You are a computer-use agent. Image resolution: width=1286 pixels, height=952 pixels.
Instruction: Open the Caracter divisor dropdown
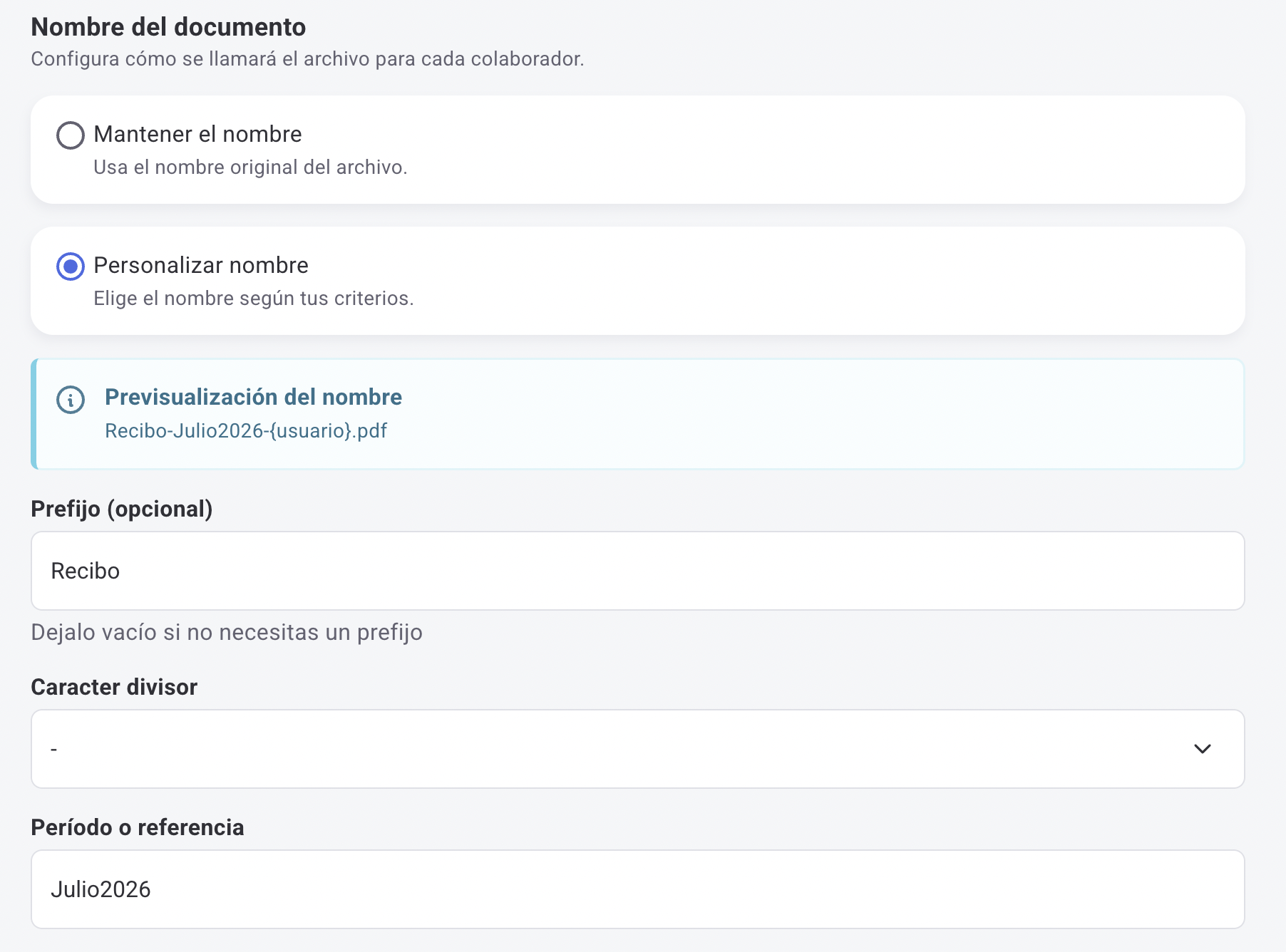[637, 748]
